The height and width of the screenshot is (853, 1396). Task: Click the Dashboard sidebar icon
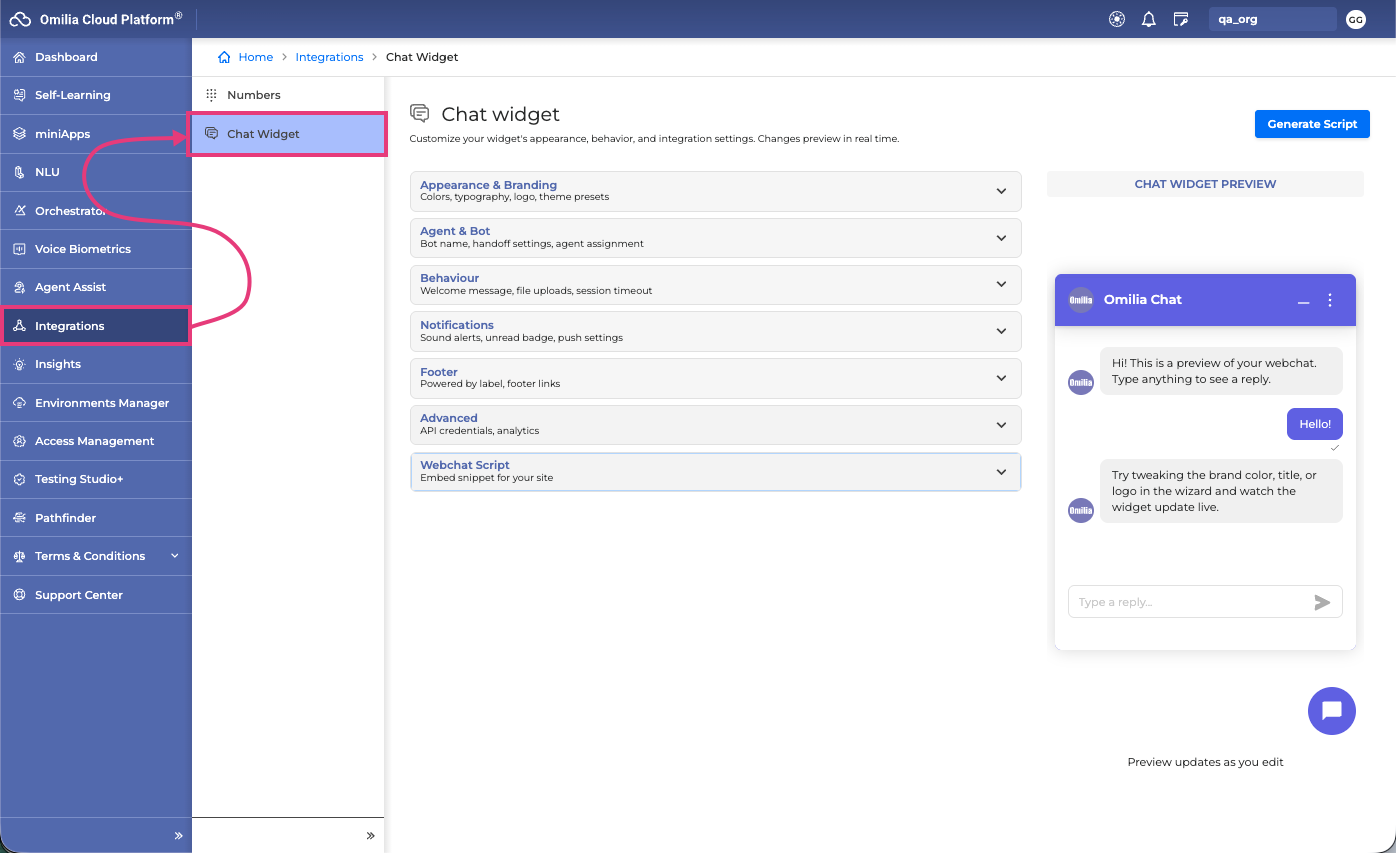click(19, 57)
